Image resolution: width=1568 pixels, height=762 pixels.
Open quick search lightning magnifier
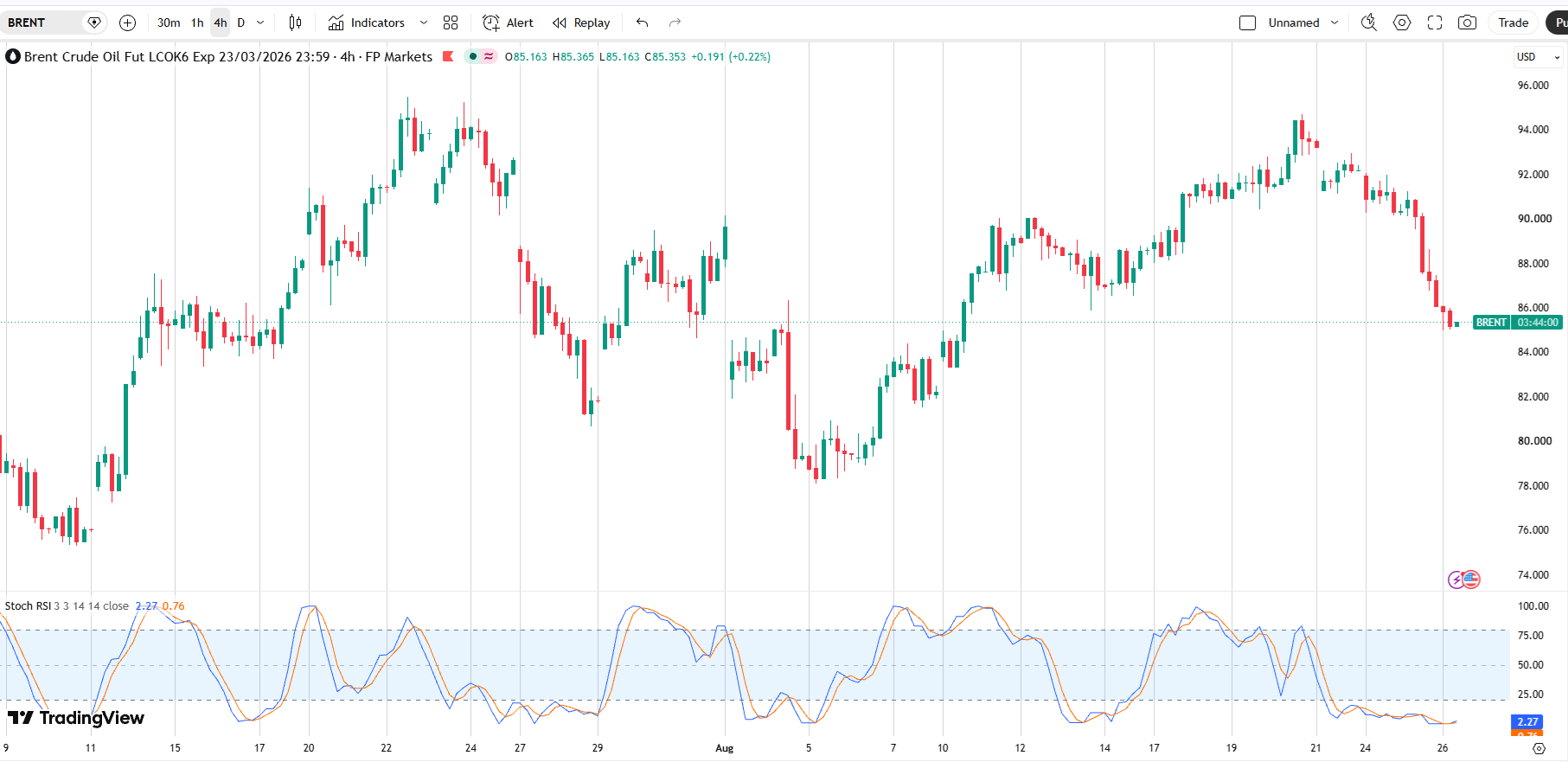tap(1368, 22)
